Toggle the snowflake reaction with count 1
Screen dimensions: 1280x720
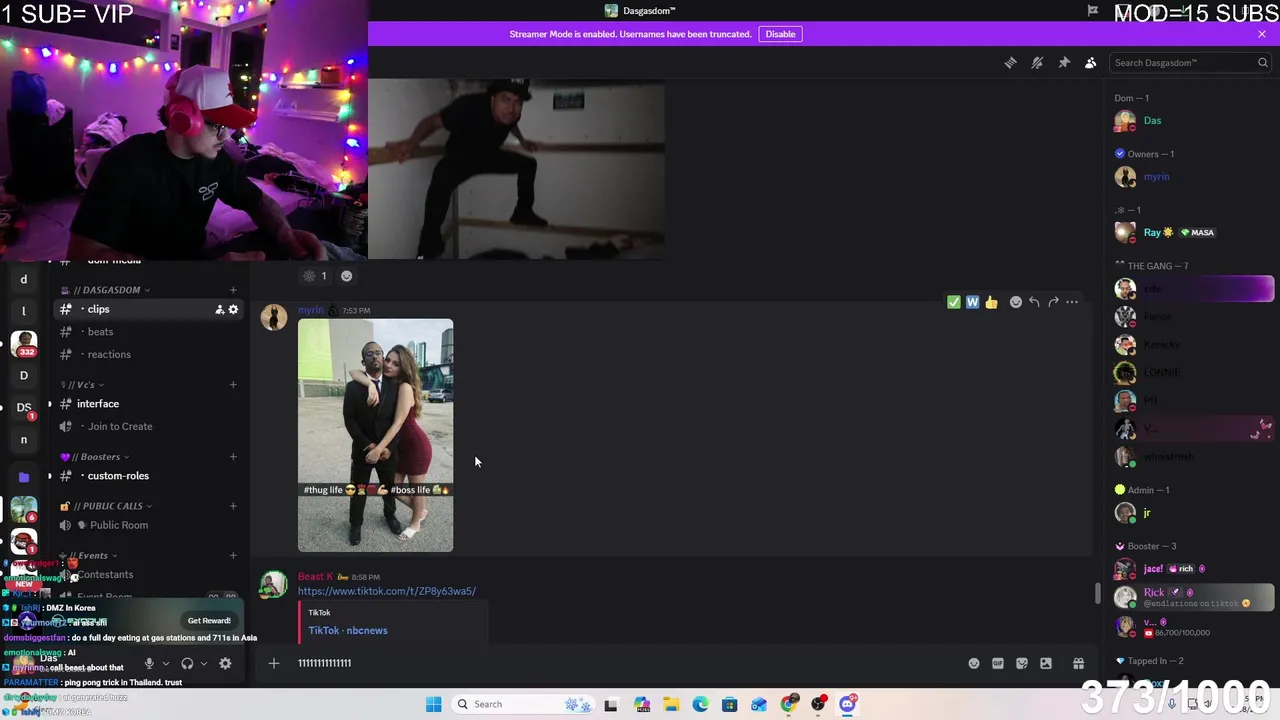point(315,276)
